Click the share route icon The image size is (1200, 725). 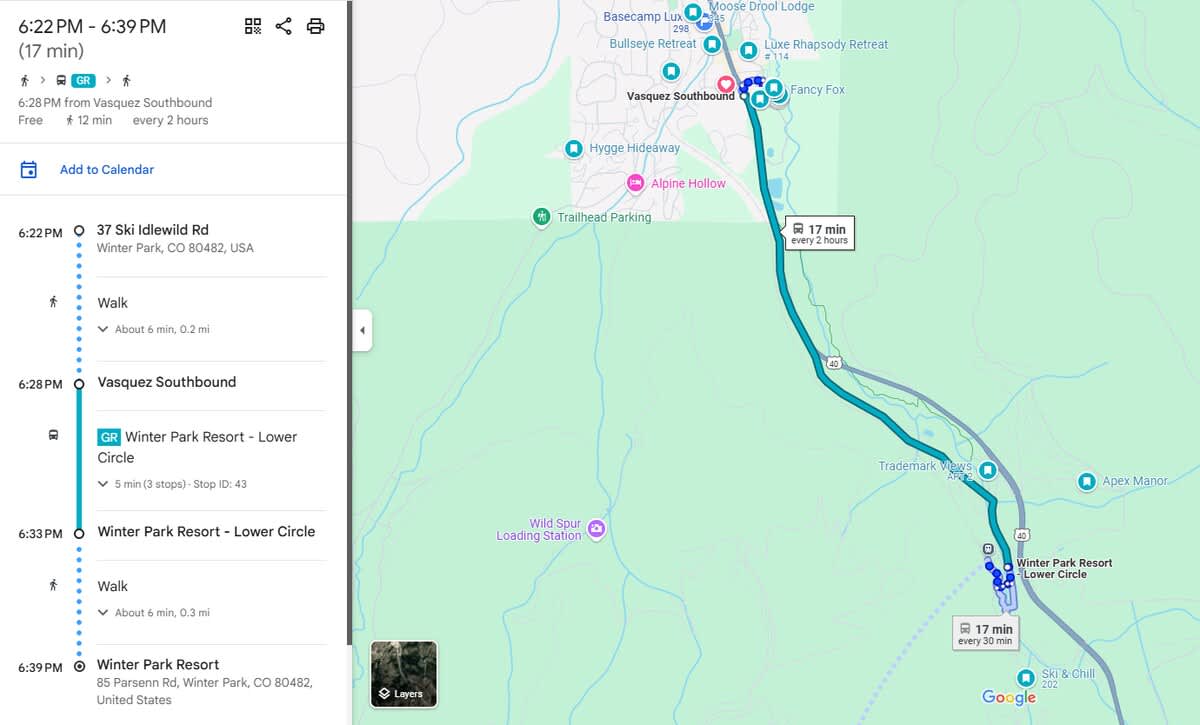[x=284, y=27]
